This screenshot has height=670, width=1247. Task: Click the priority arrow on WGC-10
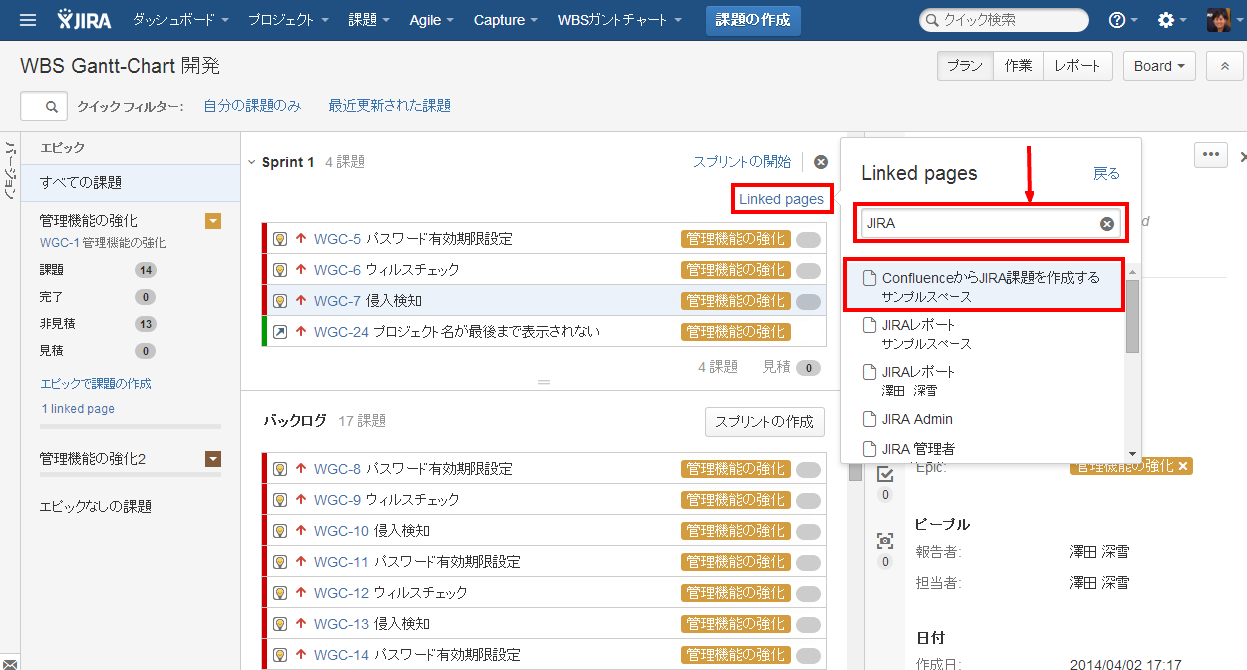point(300,531)
